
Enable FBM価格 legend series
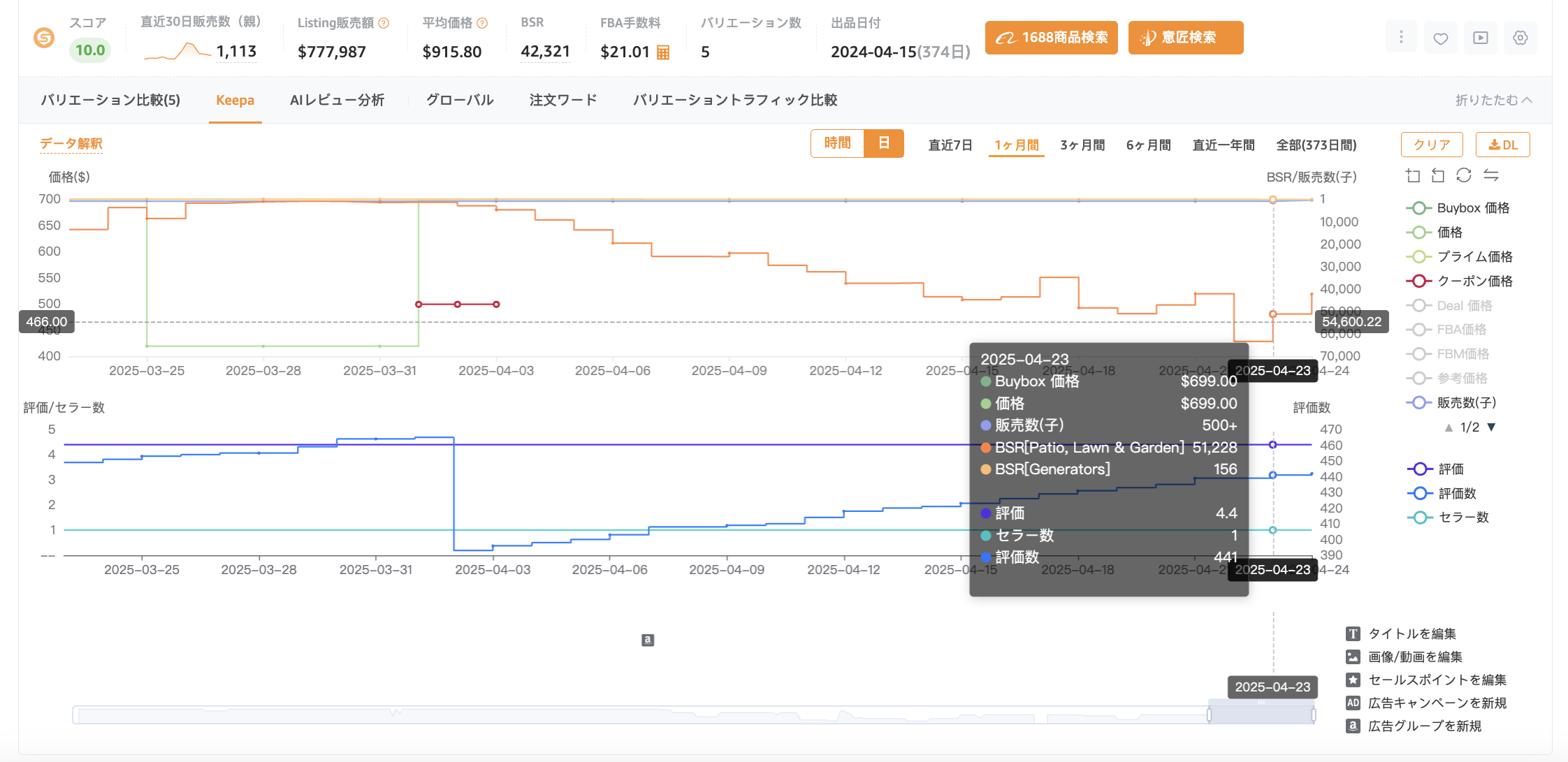coord(1448,354)
